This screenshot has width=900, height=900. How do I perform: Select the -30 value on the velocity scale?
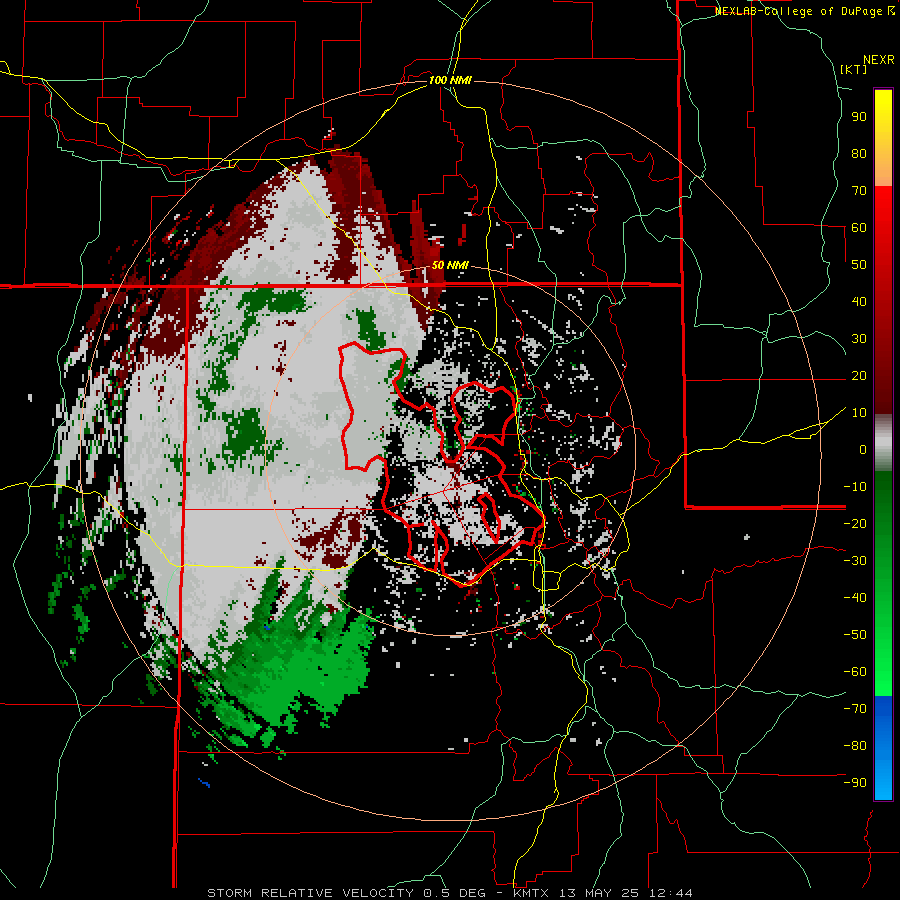coord(855,561)
